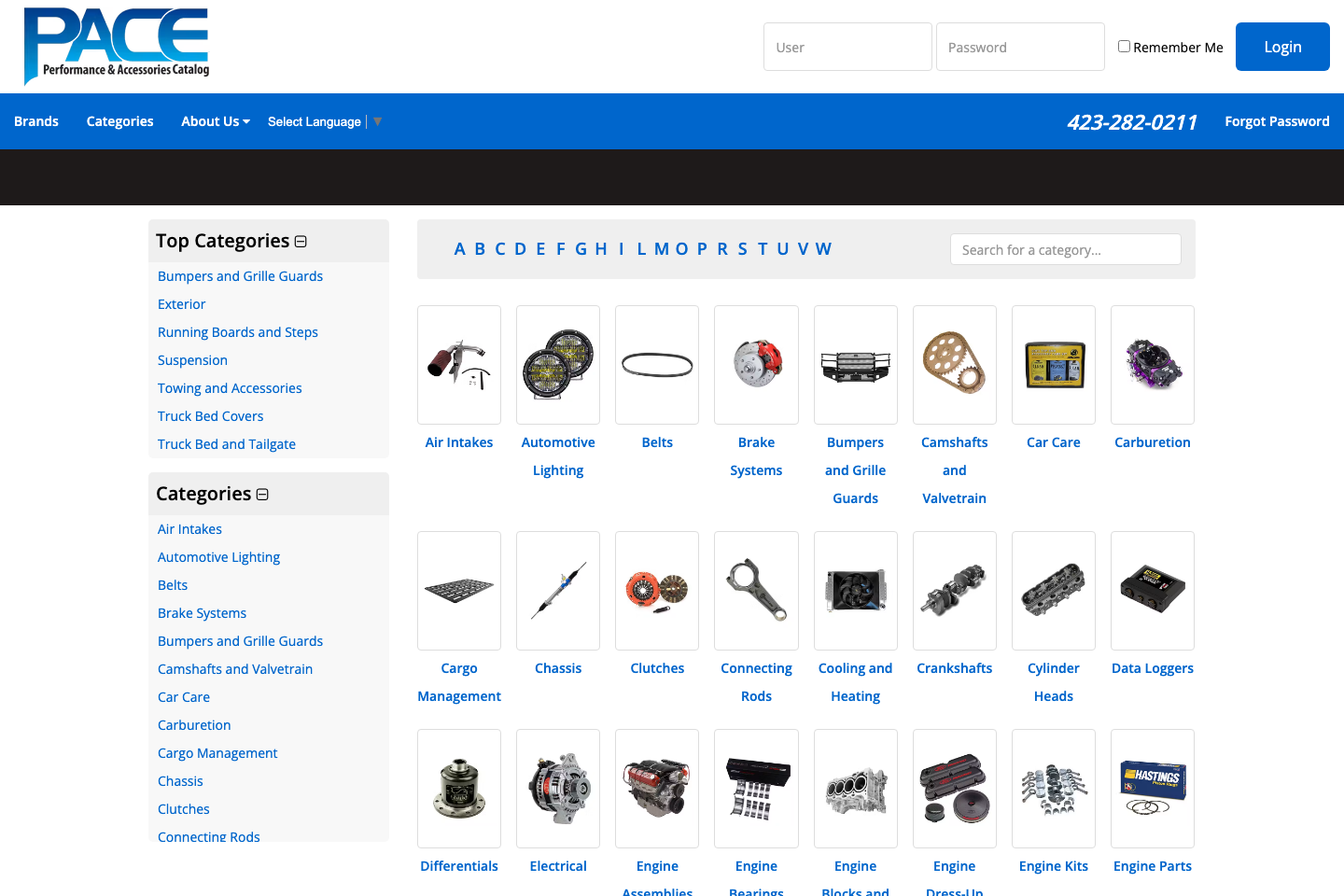This screenshot has height=896, width=1344.
Task: Focus the User input field
Action: (x=847, y=47)
